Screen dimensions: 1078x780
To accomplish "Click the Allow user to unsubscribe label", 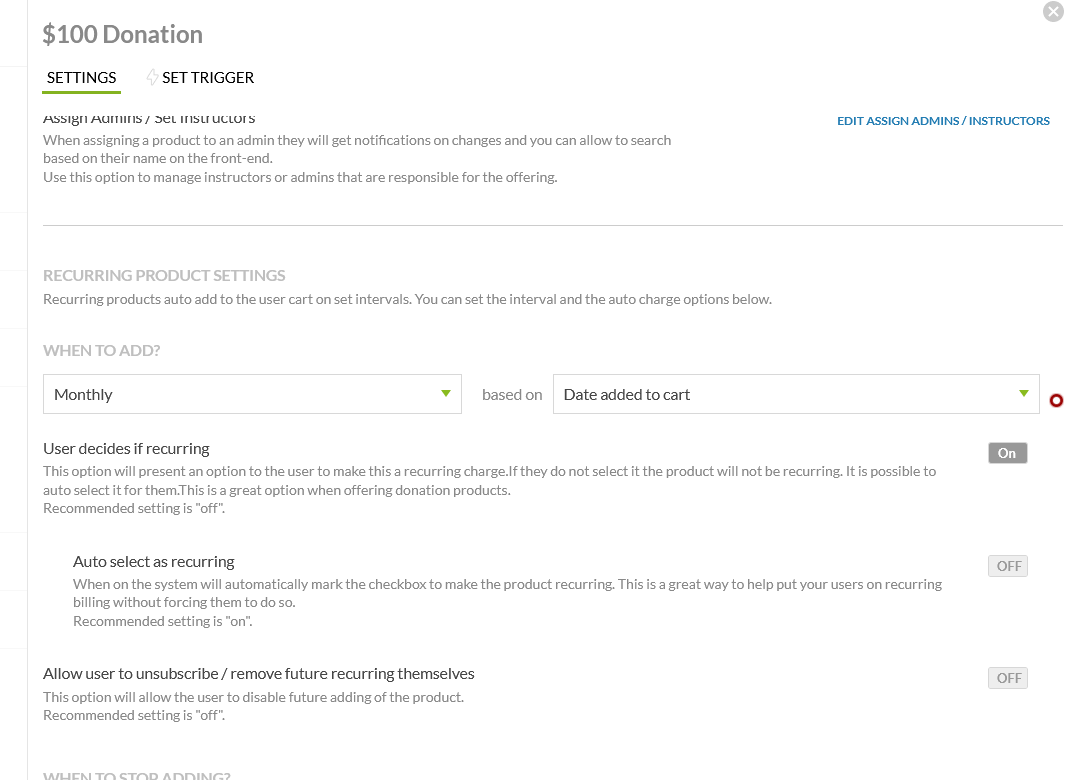I will pos(258,673).
